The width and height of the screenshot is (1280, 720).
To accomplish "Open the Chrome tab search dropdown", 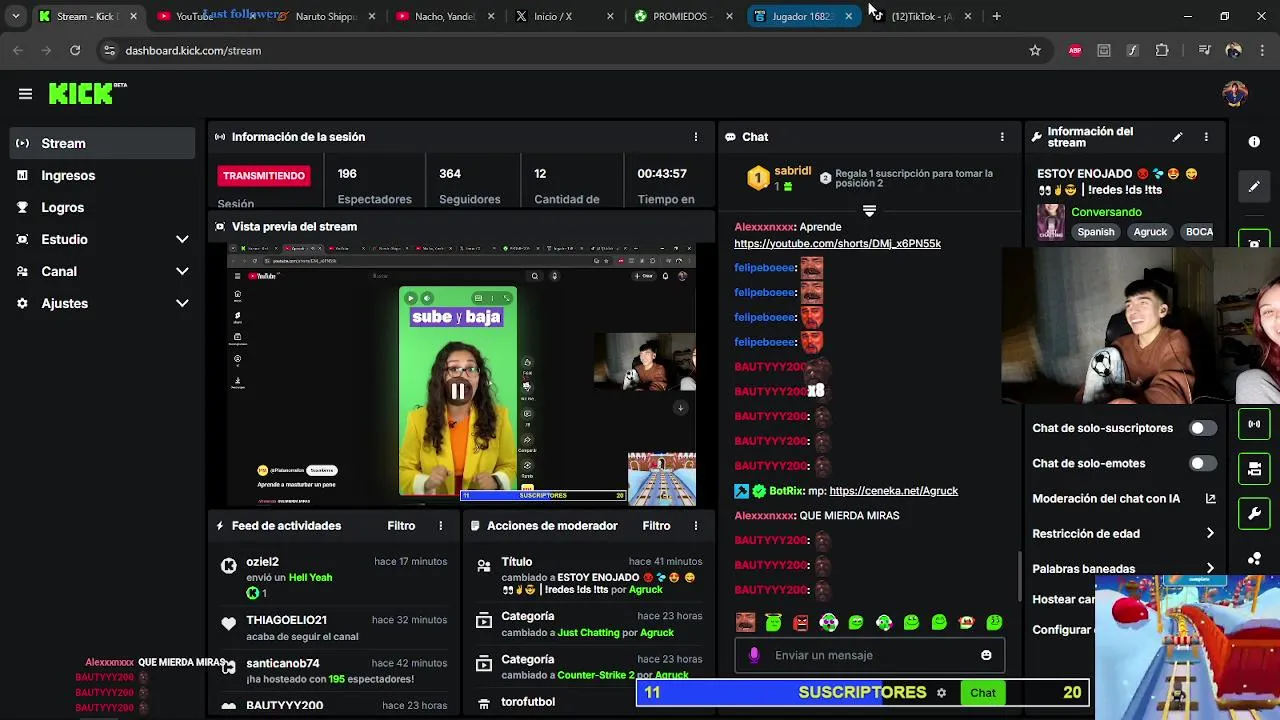I will click(x=15, y=16).
